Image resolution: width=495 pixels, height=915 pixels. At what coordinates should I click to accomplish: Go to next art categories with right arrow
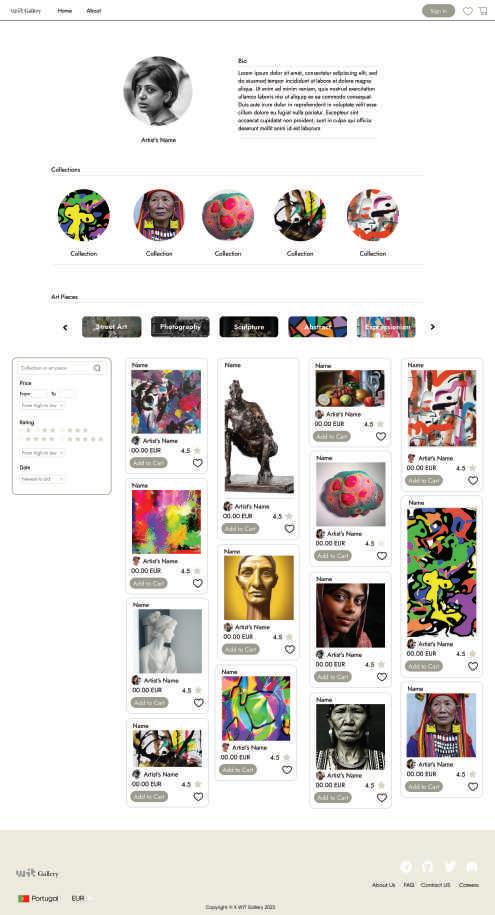tap(433, 327)
